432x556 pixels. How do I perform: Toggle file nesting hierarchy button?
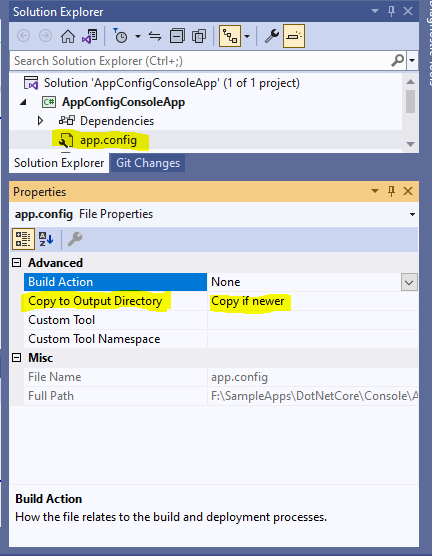(230, 36)
